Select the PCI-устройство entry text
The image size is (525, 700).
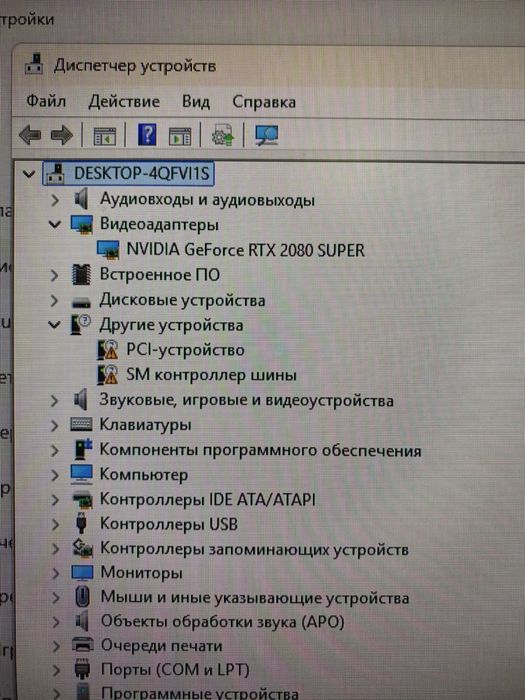click(x=185, y=350)
